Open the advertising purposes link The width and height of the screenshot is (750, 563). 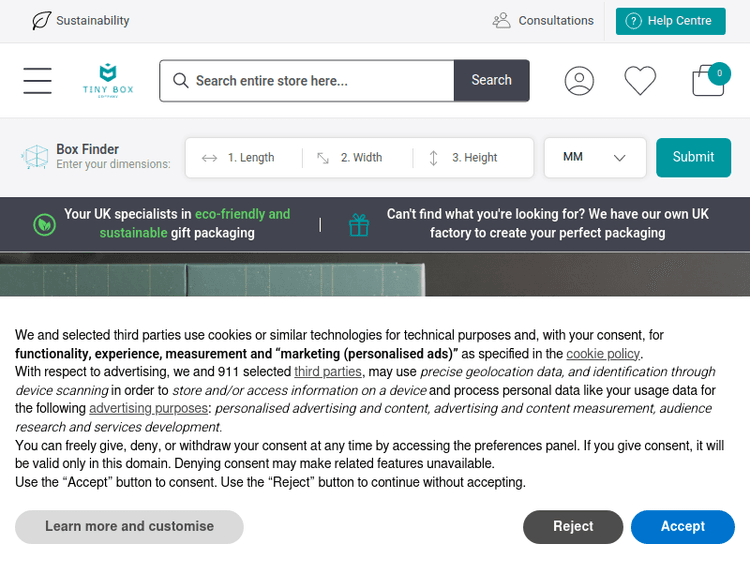(150, 408)
